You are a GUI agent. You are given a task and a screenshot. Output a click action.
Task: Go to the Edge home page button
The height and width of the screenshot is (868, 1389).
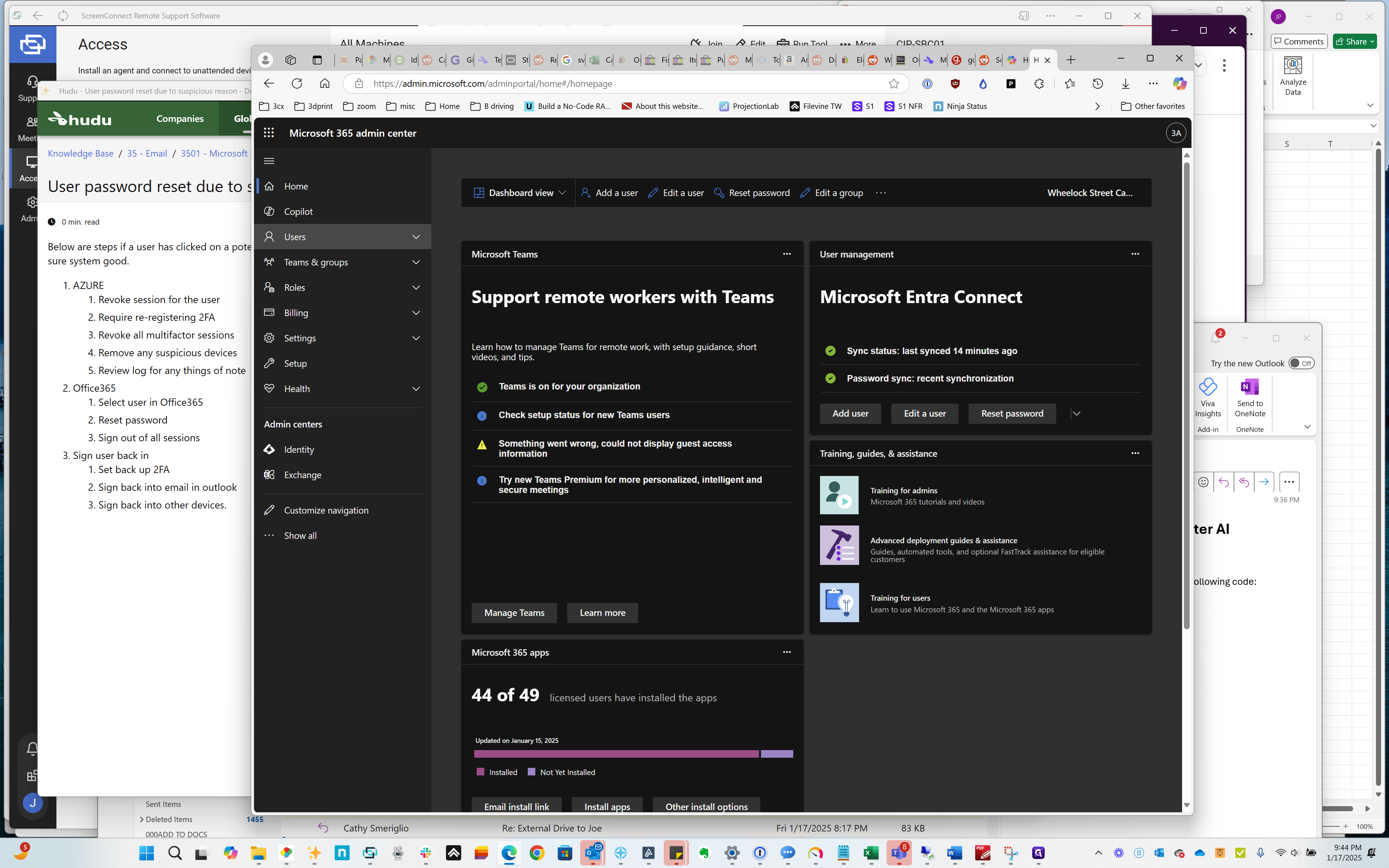pos(325,84)
